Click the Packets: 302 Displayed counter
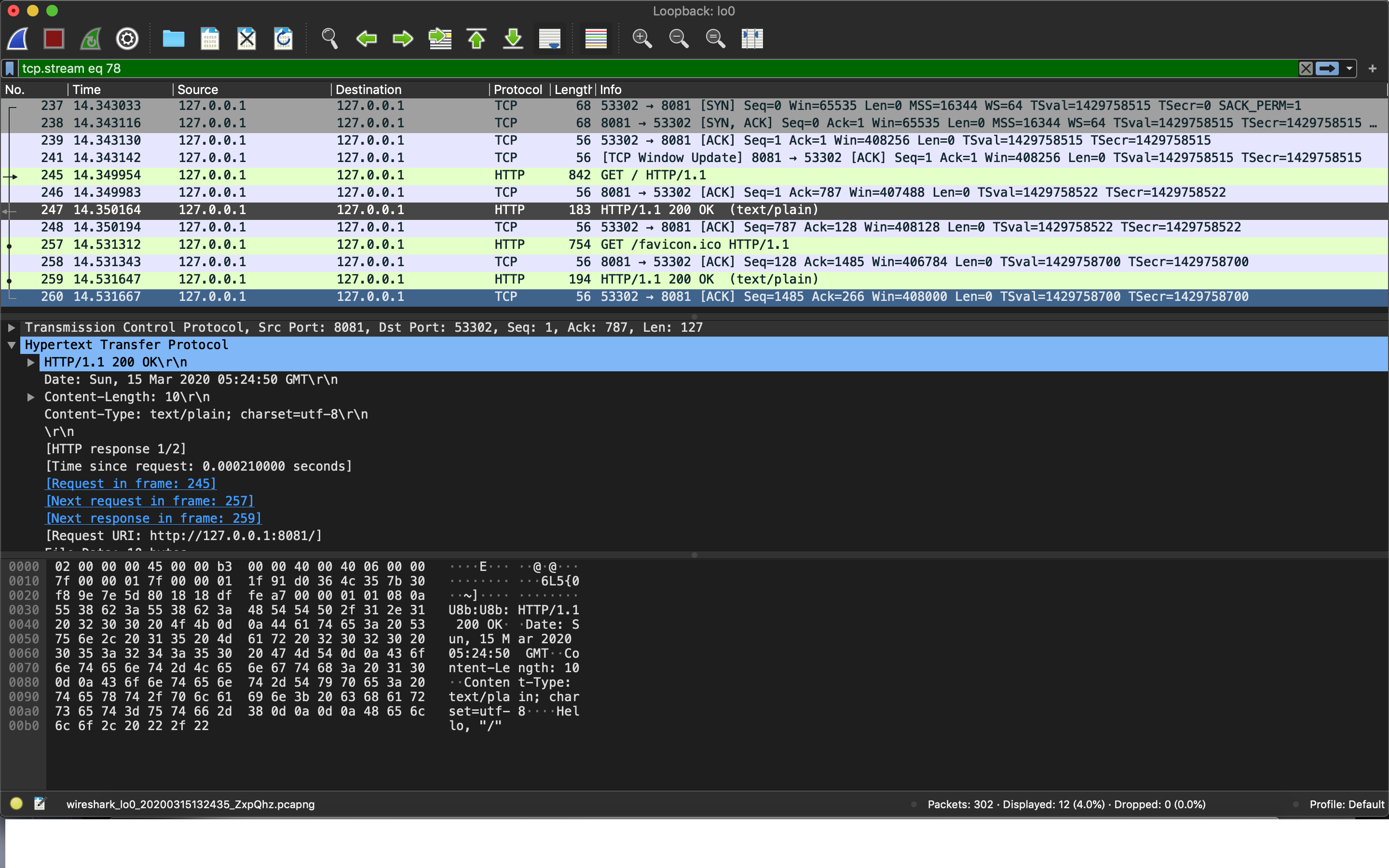This screenshot has height=868, width=1389. pos(1066,804)
